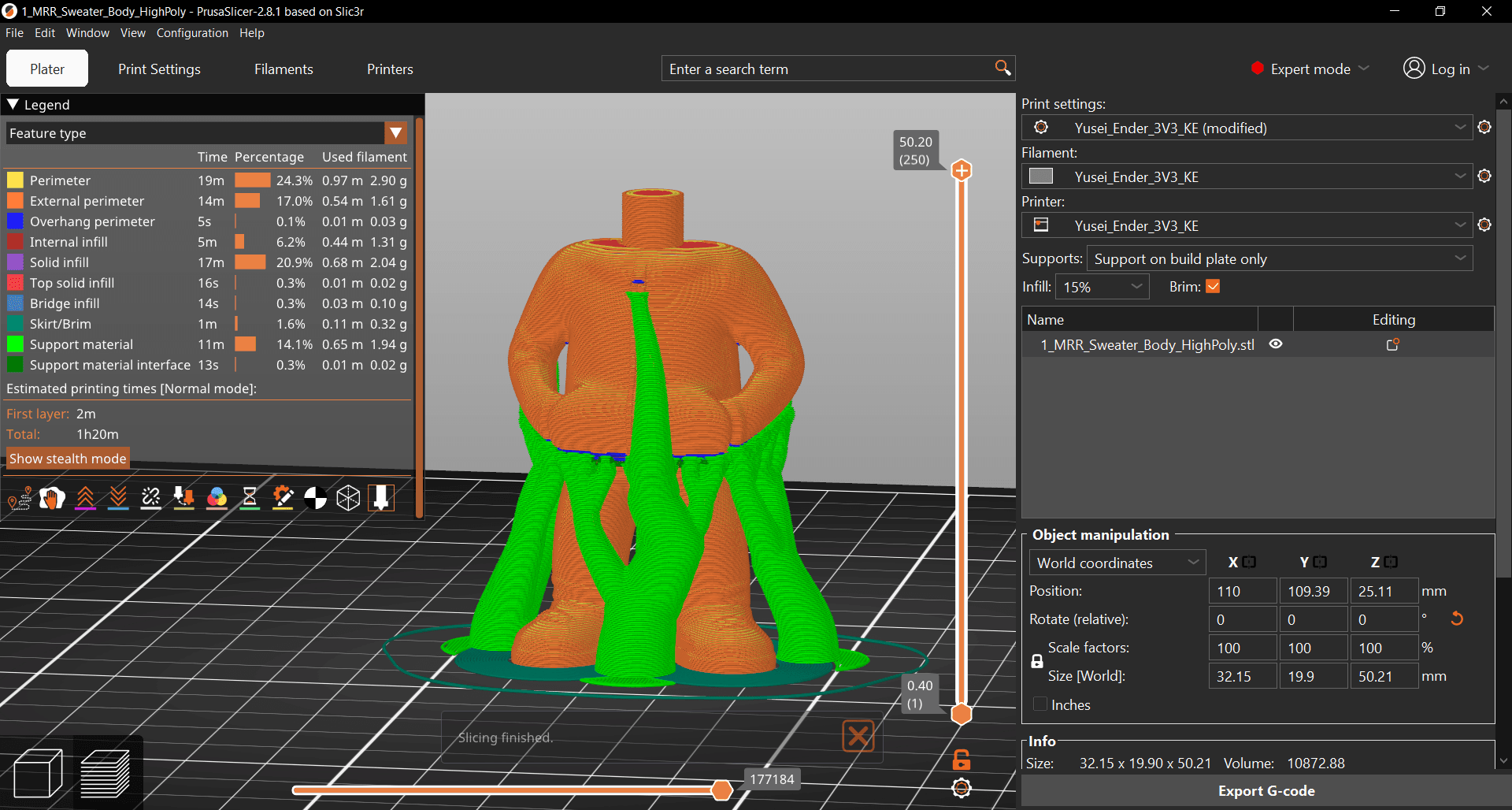The width and height of the screenshot is (1512, 810).
Task: Collapse the Legend panel triangle
Action: click(x=13, y=104)
